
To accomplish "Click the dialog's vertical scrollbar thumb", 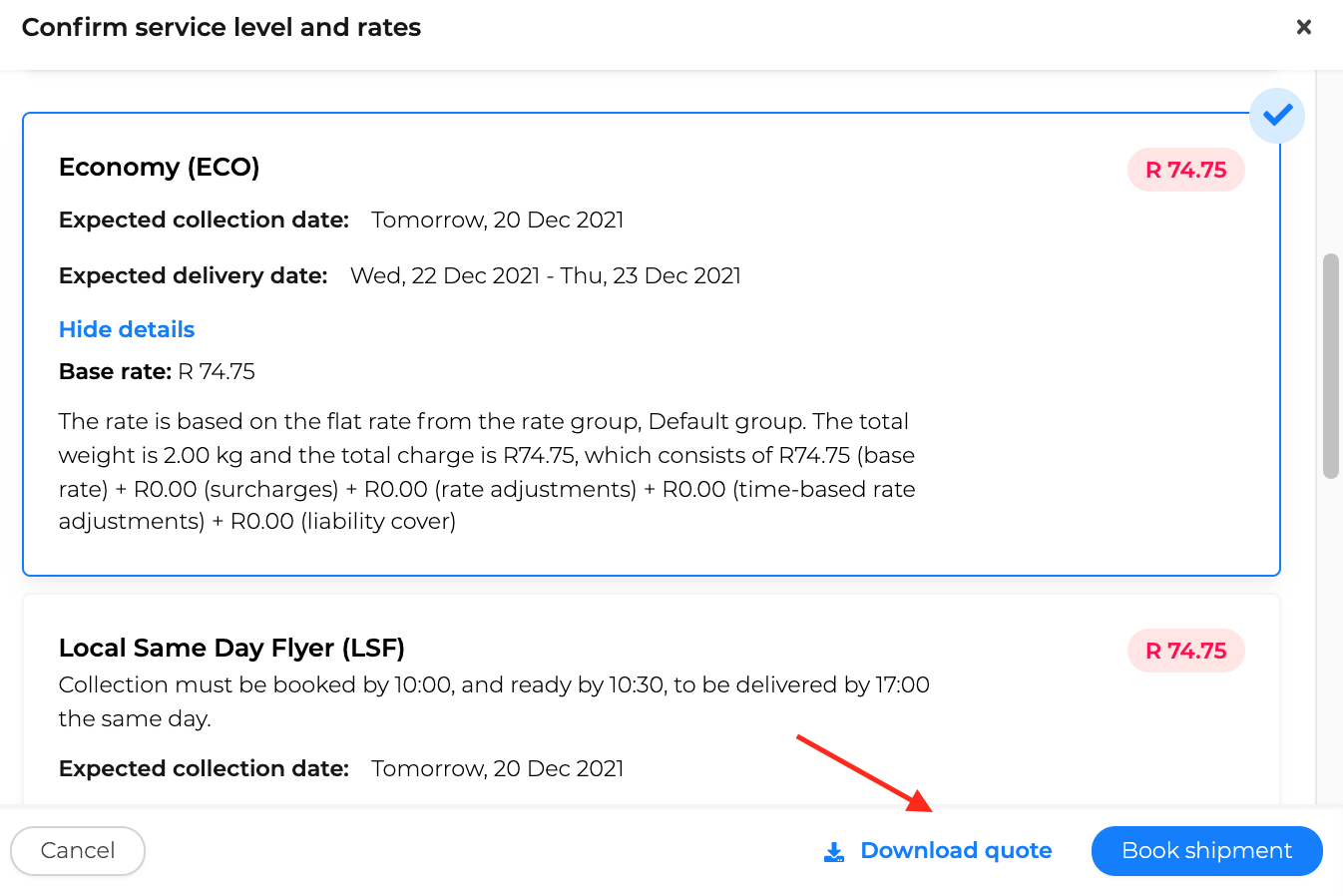I will point(1330,366).
